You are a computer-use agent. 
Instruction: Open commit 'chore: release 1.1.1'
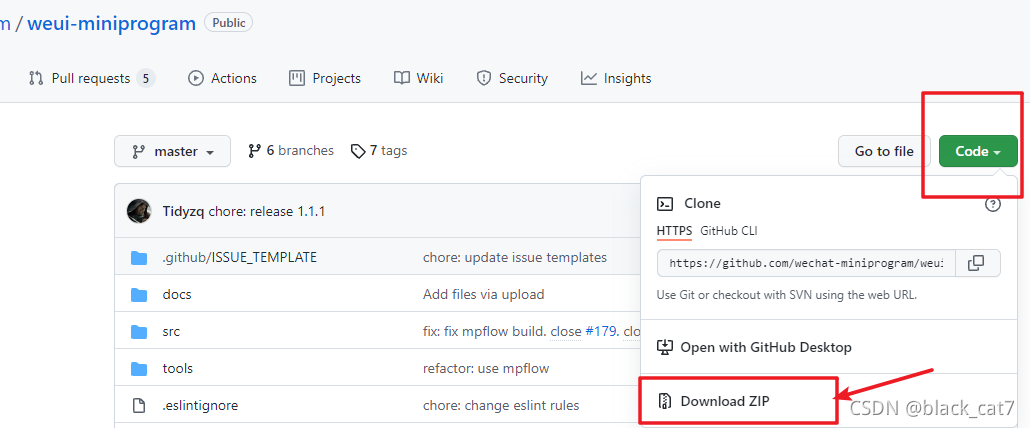[267, 211]
